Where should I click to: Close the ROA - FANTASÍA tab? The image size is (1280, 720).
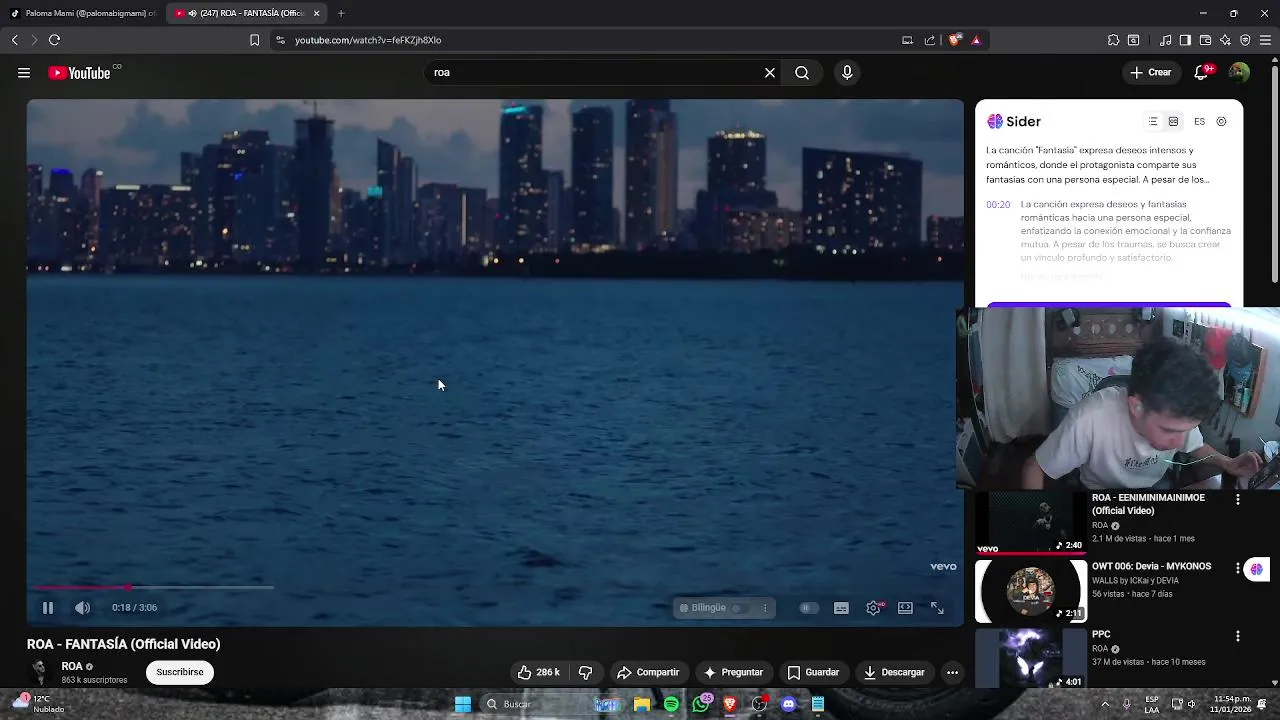(x=317, y=13)
